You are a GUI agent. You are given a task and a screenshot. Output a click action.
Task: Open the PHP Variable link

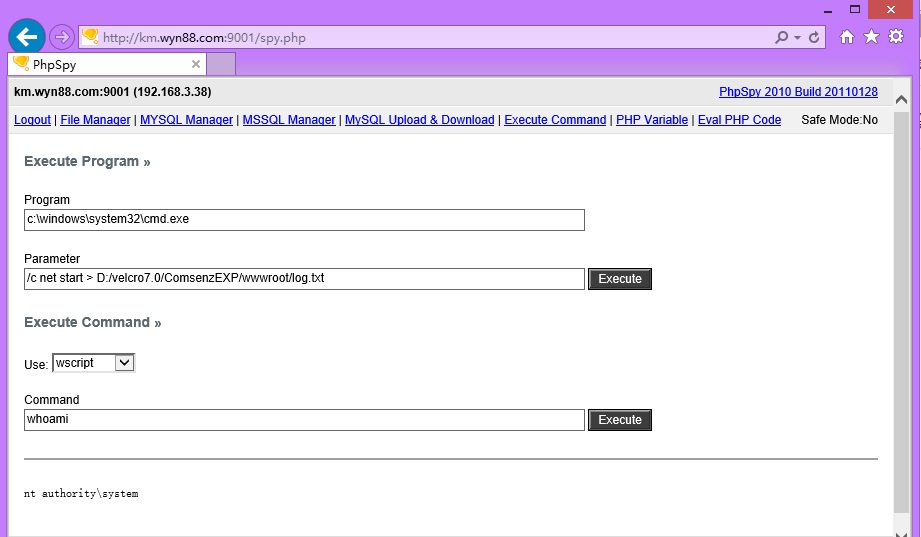tap(652, 120)
